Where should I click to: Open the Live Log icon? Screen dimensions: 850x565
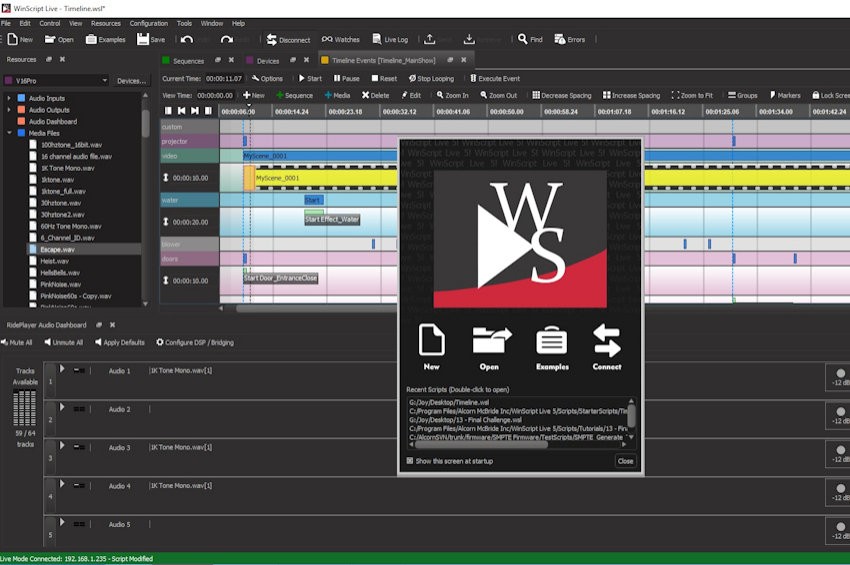pyautogui.click(x=377, y=39)
